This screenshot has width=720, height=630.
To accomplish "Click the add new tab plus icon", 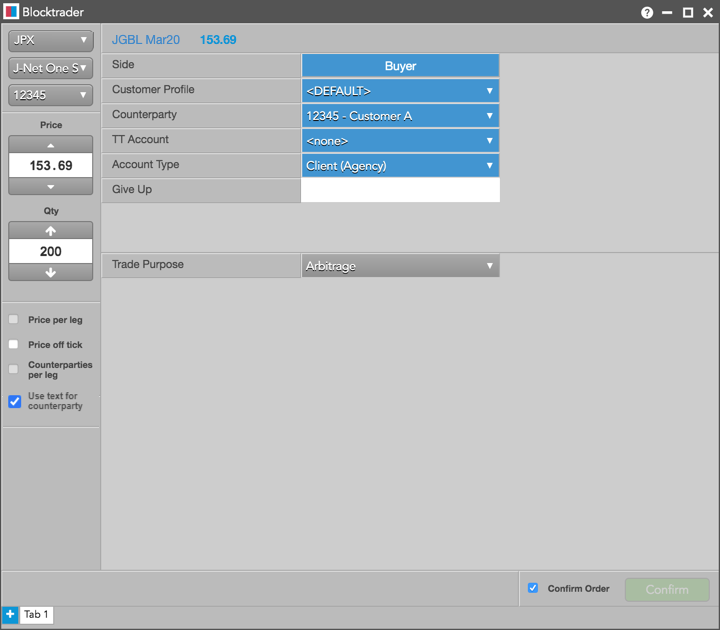I will click(x=10, y=614).
